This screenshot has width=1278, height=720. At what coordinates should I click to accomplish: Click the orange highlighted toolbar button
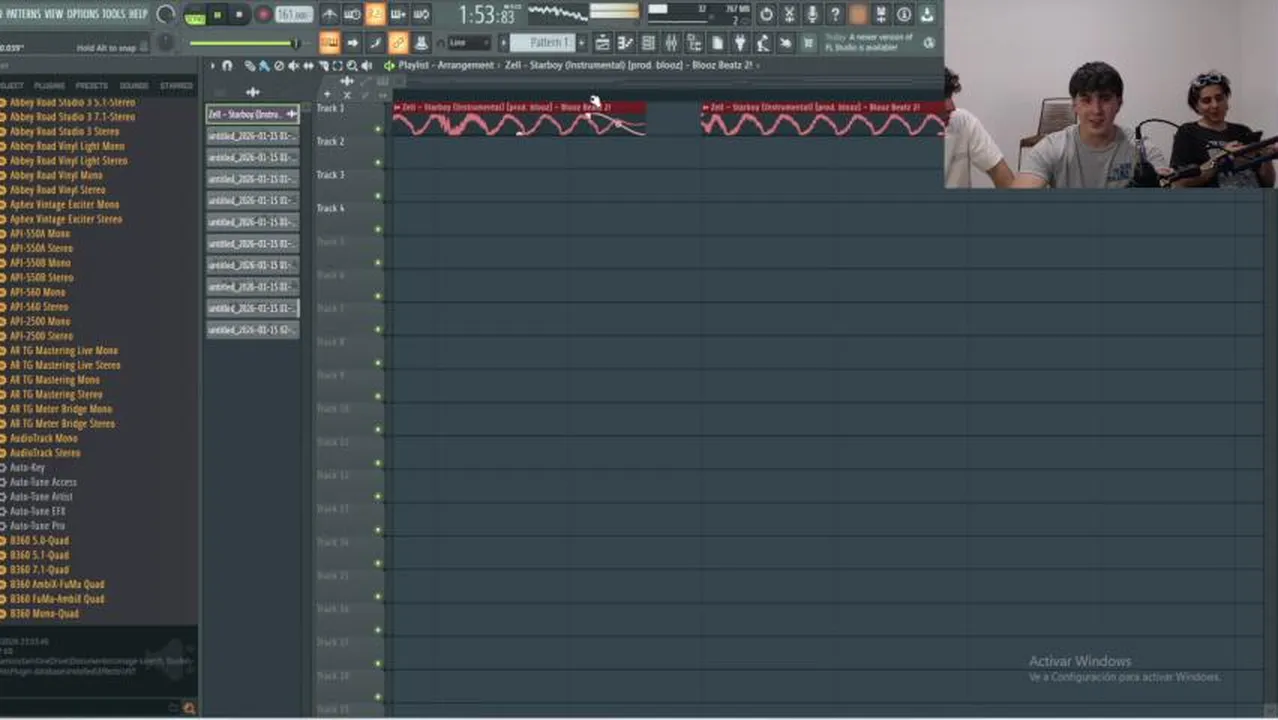click(858, 14)
